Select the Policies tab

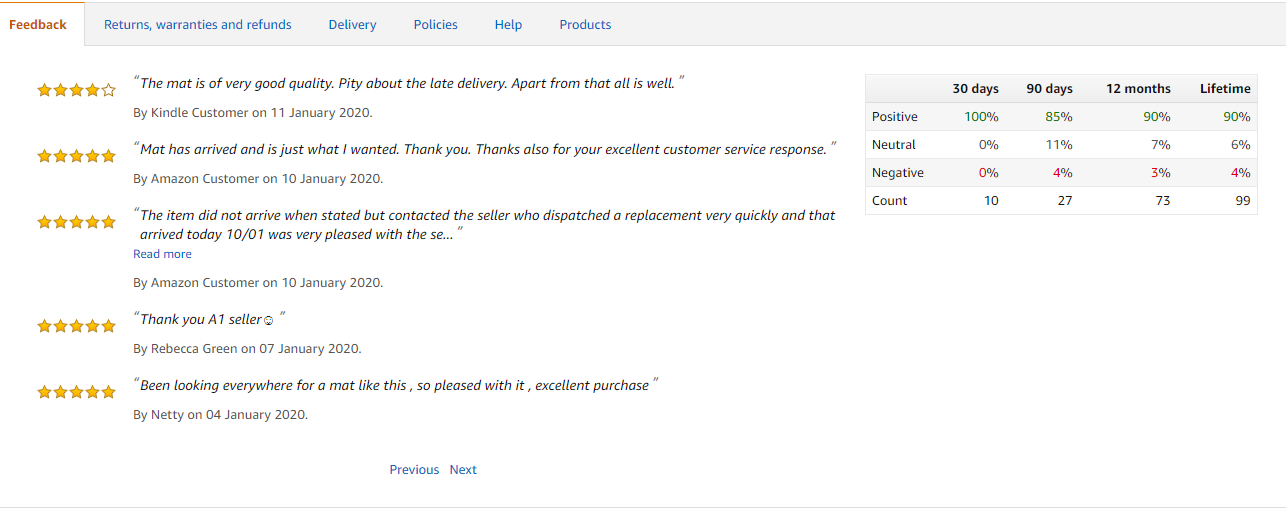tap(436, 24)
